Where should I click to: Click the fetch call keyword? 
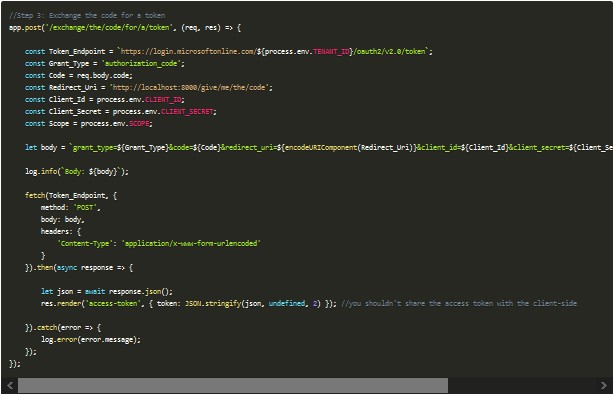[x=35, y=195]
